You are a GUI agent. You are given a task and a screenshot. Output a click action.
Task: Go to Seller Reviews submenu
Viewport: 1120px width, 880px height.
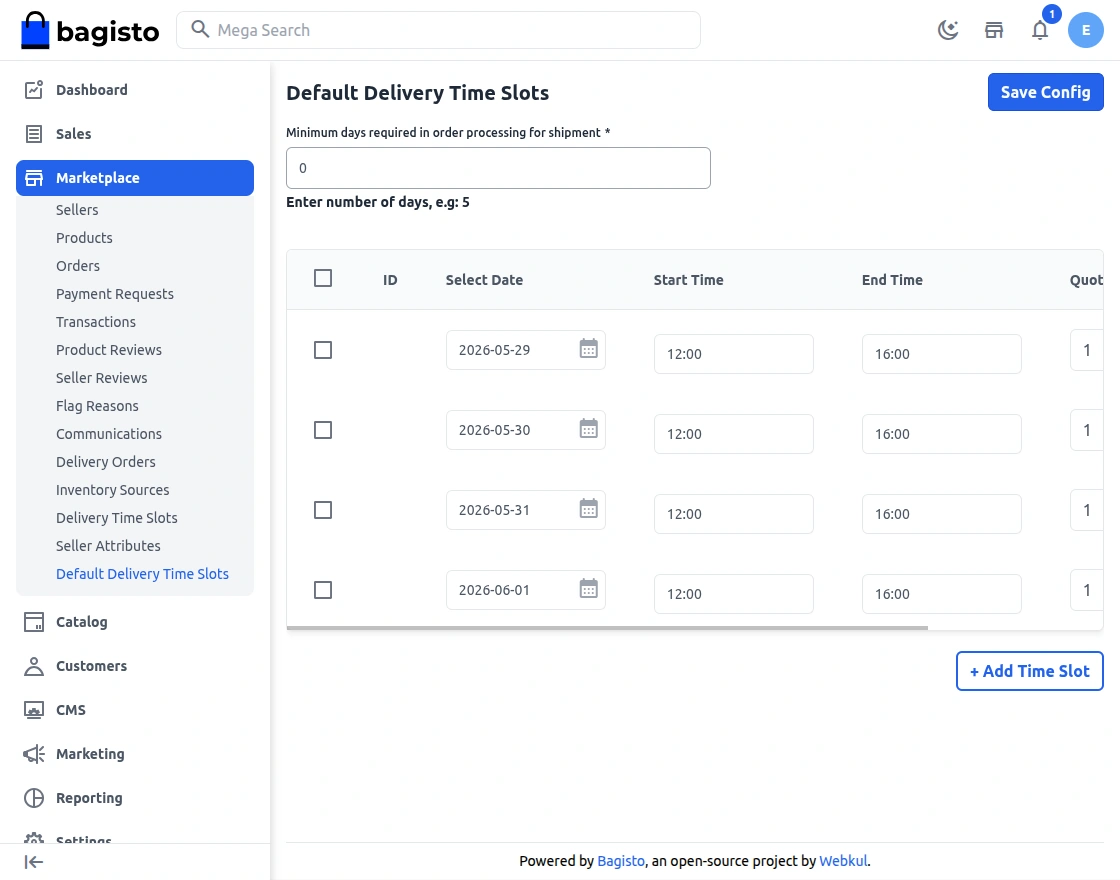tap(101, 377)
